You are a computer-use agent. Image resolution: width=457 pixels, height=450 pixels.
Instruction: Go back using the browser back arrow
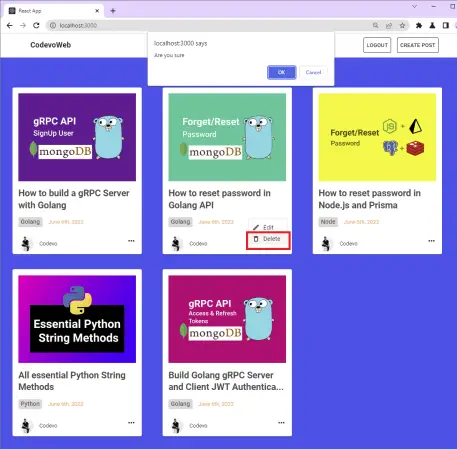click(x=10, y=25)
